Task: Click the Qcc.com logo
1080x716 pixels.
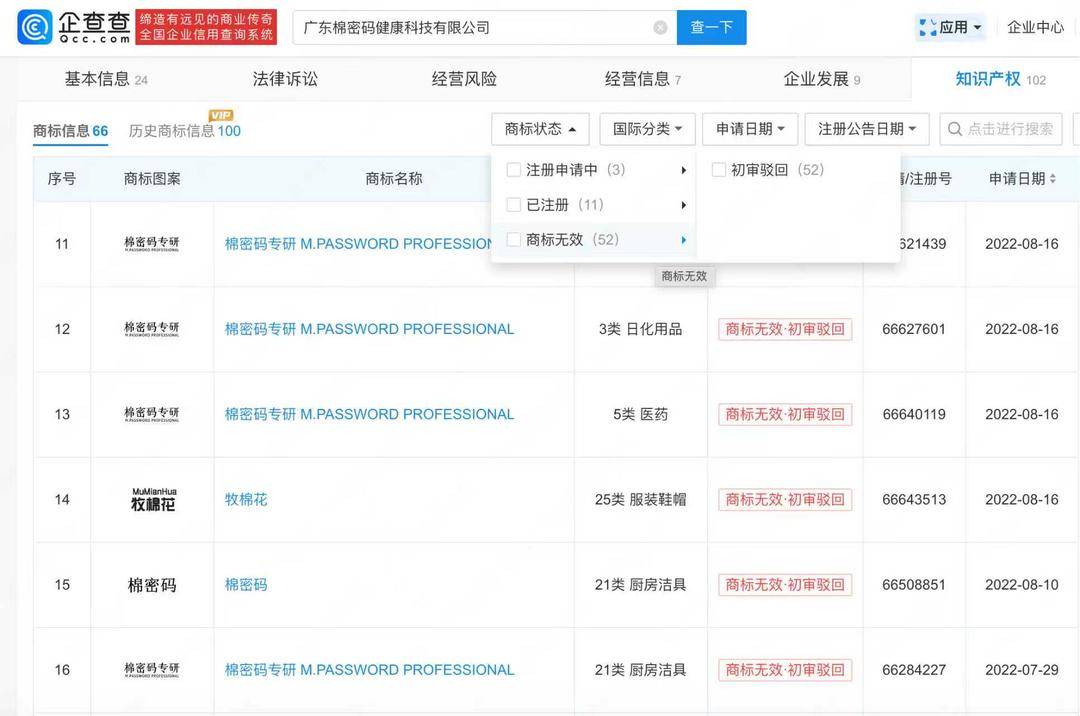Action: click(x=74, y=28)
